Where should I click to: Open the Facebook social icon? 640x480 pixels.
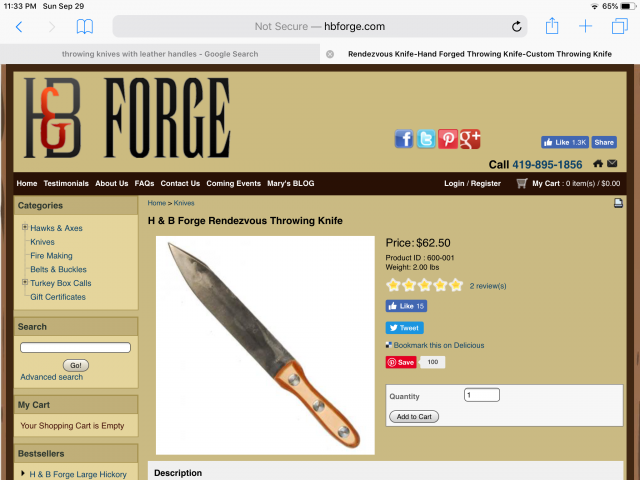pyautogui.click(x=404, y=139)
